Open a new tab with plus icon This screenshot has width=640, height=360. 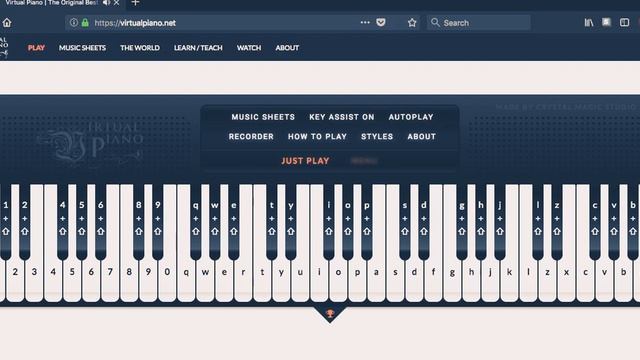[x=135, y=3]
